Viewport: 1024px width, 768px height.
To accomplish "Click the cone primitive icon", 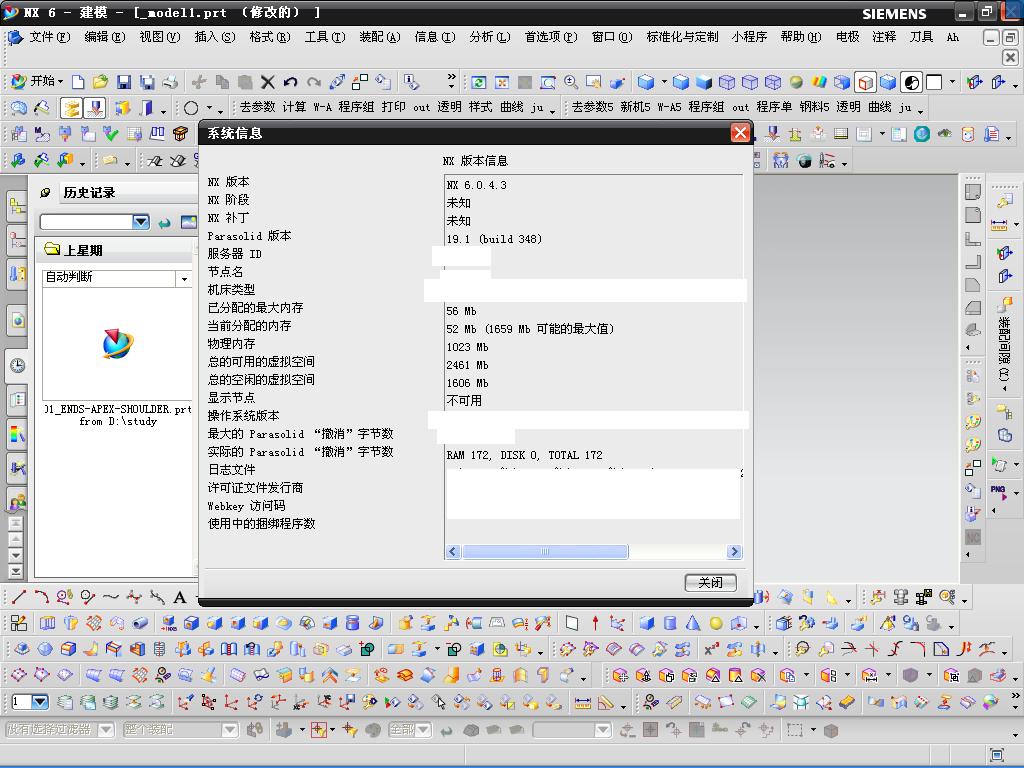I will [693, 623].
